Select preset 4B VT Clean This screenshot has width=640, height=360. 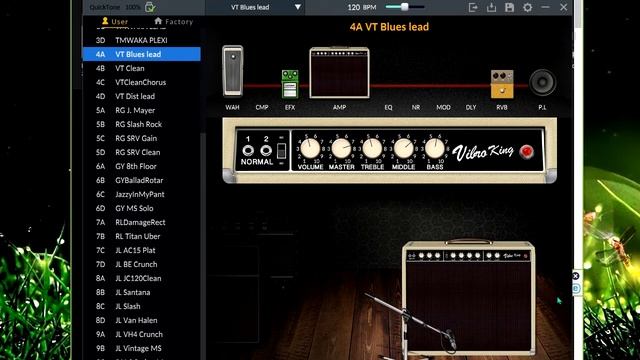pyautogui.click(x=142, y=68)
